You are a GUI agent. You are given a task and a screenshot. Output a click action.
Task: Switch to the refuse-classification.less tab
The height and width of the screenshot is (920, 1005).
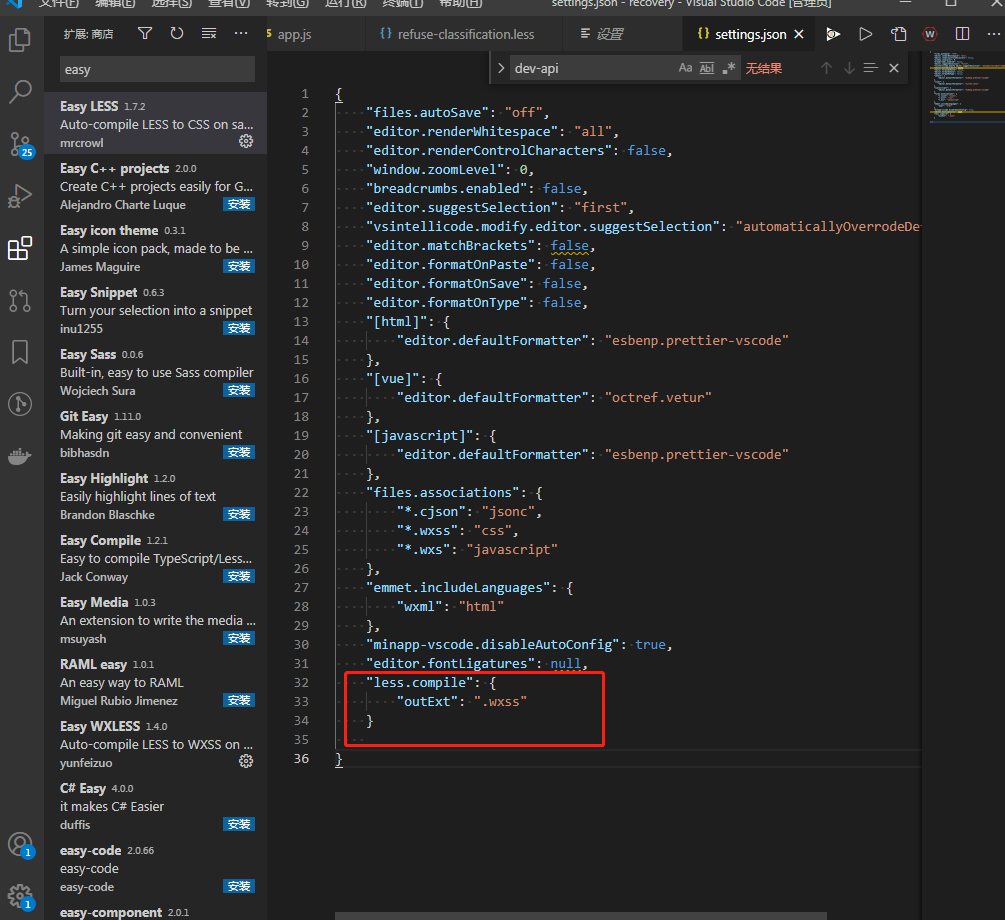click(465, 34)
